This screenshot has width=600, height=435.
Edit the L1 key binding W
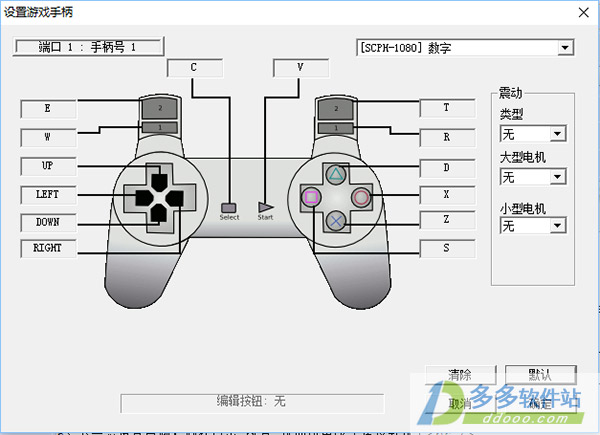click(48, 137)
